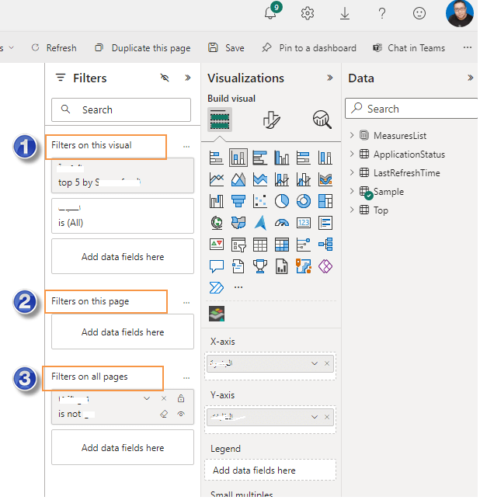Select the KPI visual
Screen dimensions: 480x500
point(216,245)
